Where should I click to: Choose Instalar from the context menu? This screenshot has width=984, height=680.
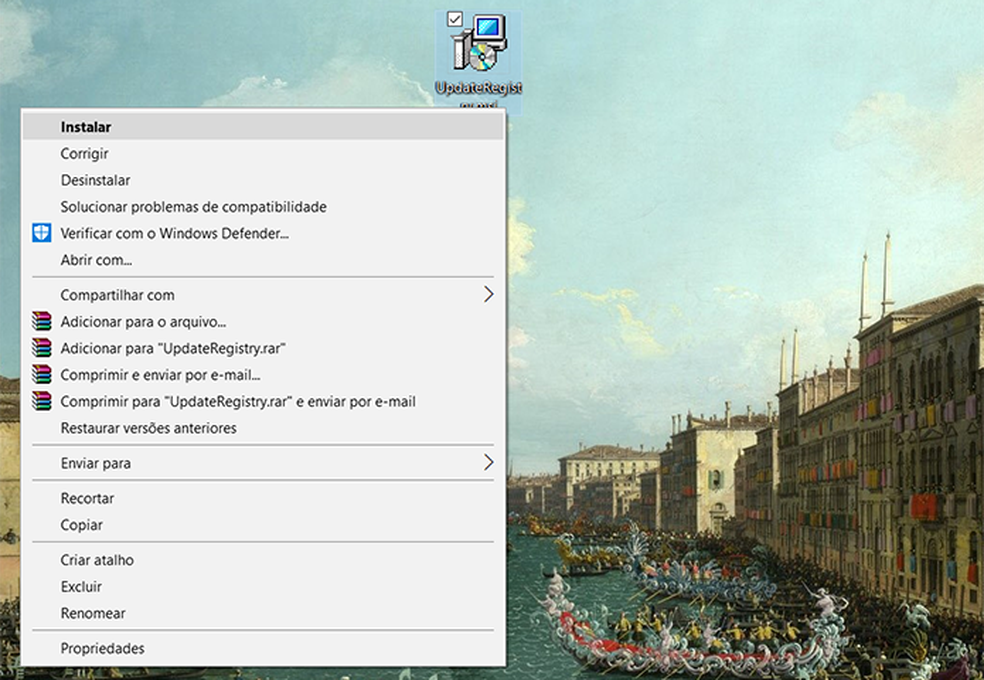coord(263,127)
